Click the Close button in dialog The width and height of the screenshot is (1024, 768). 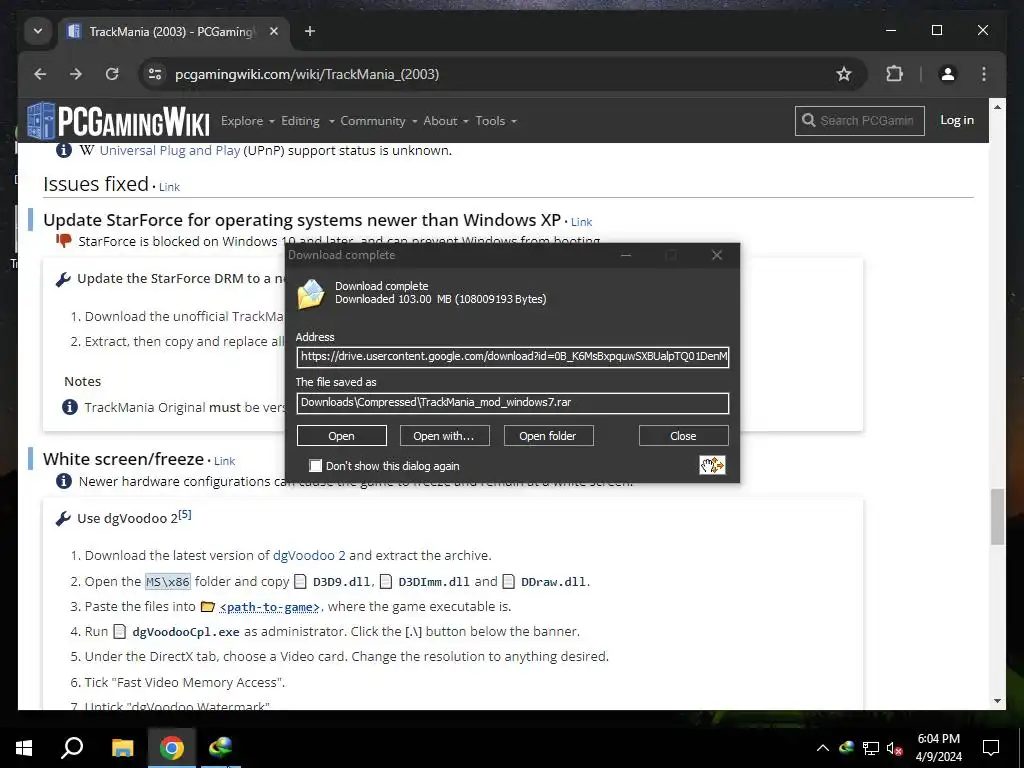tap(683, 436)
